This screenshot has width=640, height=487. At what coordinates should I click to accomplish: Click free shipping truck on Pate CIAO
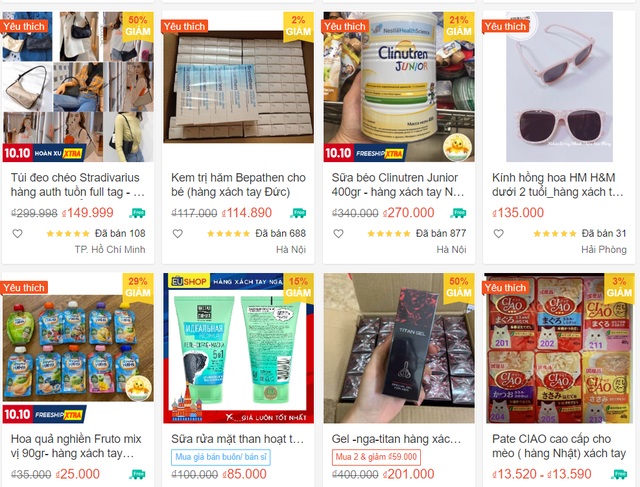(619, 474)
